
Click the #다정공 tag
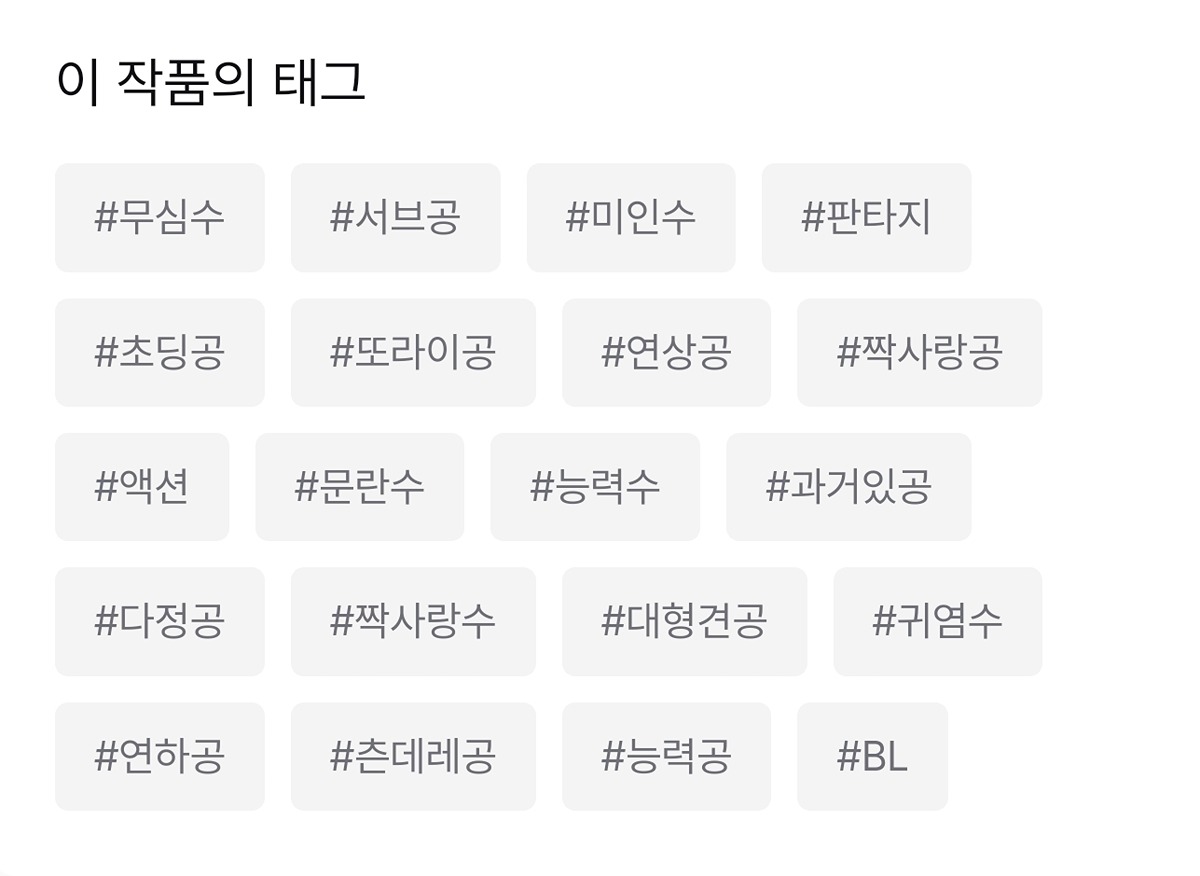160,621
